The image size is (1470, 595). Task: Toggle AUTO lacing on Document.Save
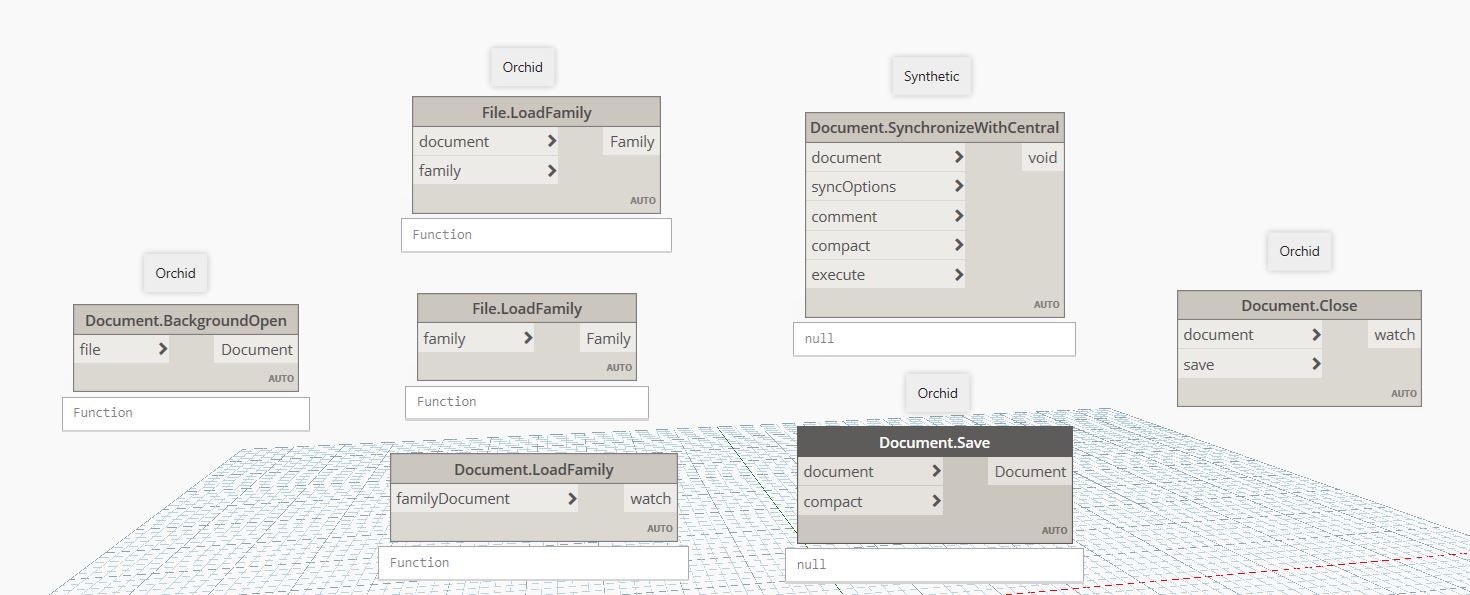1054,531
